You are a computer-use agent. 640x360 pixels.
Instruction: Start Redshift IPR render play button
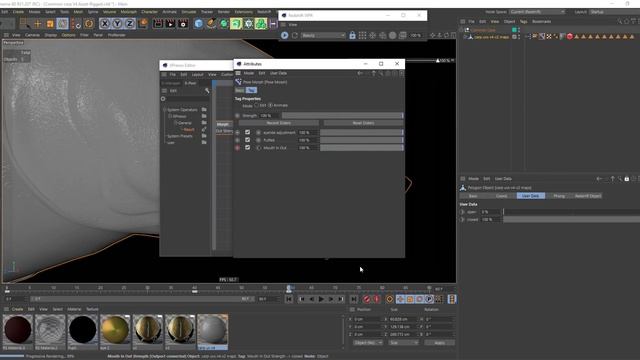(x=284, y=36)
